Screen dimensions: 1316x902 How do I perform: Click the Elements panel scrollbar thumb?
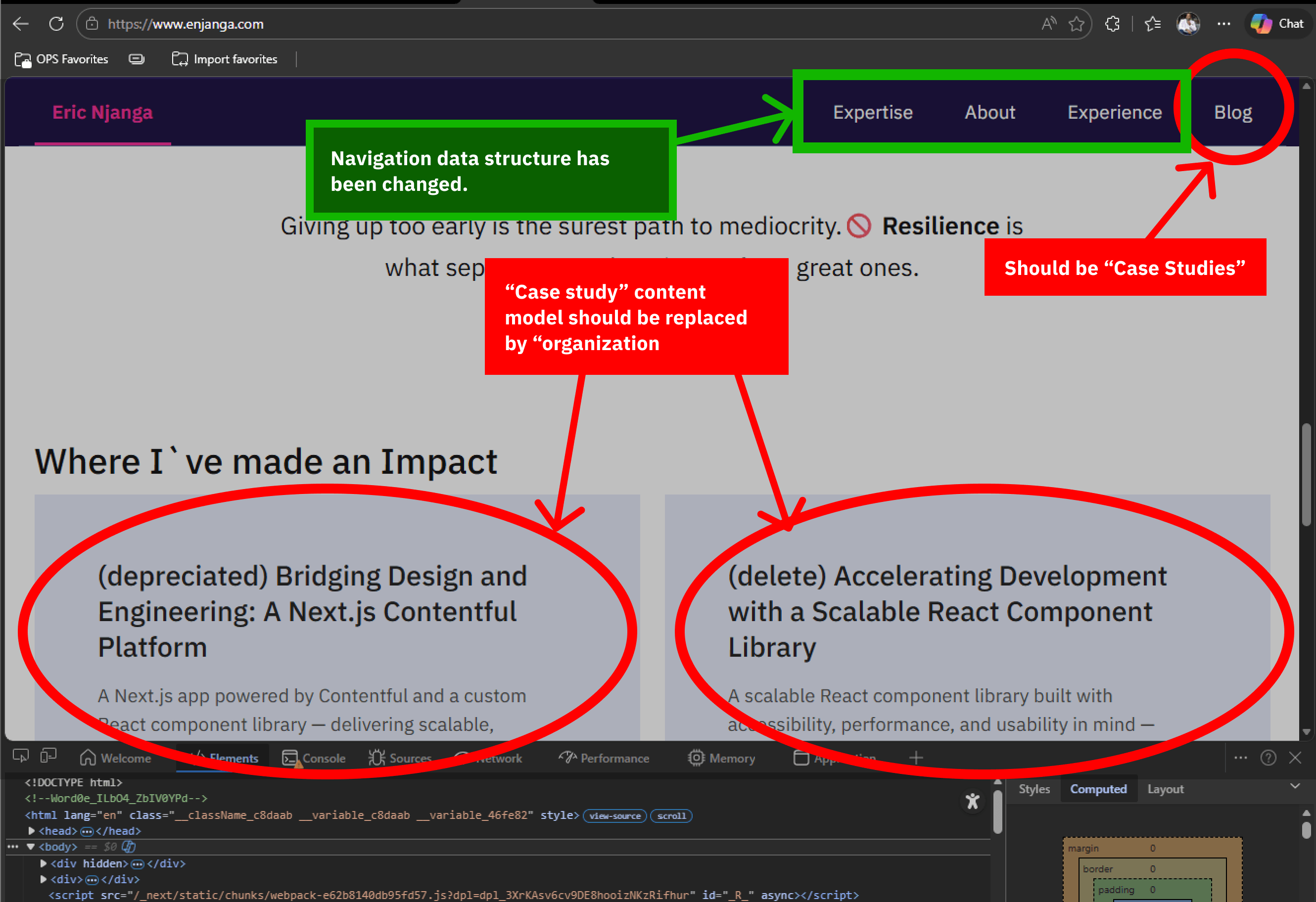[998, 812]
